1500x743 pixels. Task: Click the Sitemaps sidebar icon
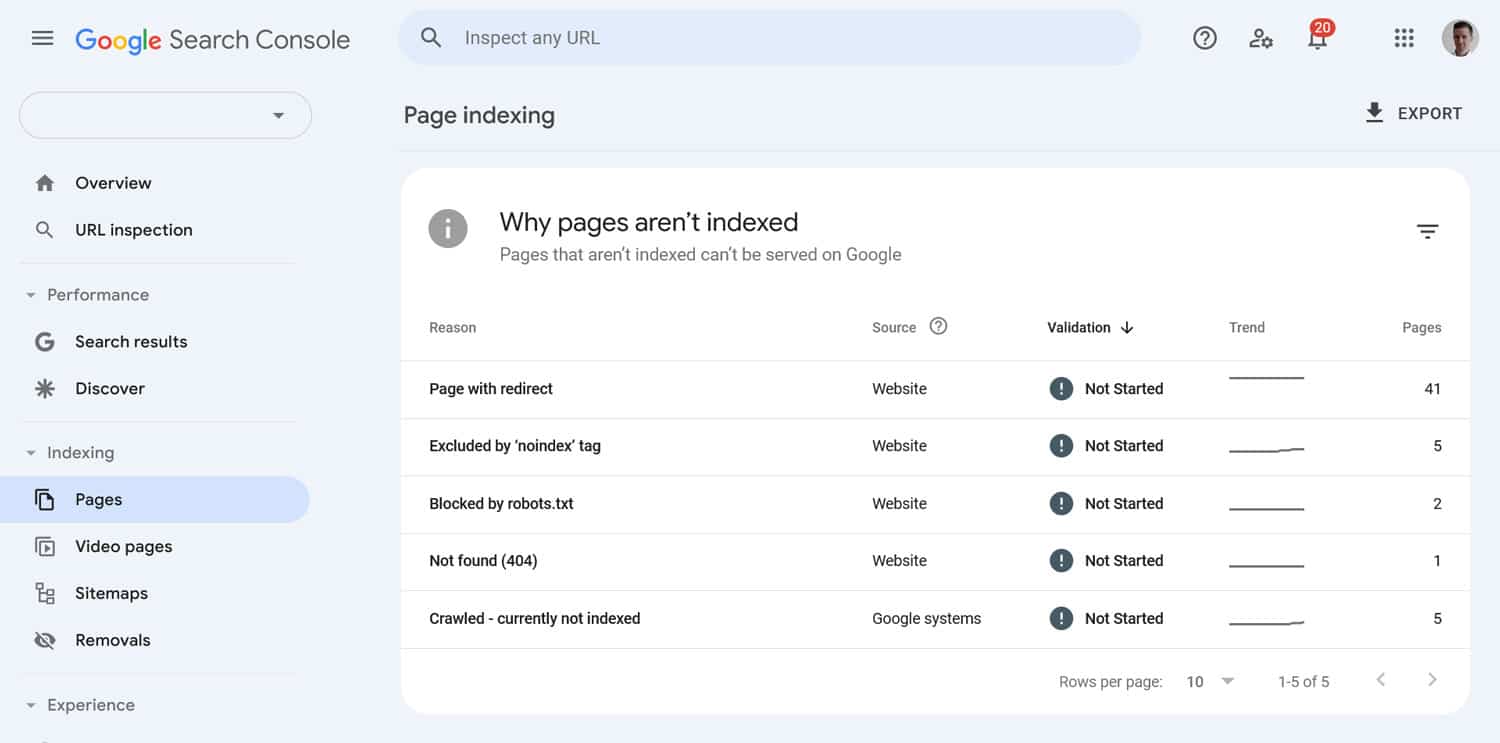45,592
